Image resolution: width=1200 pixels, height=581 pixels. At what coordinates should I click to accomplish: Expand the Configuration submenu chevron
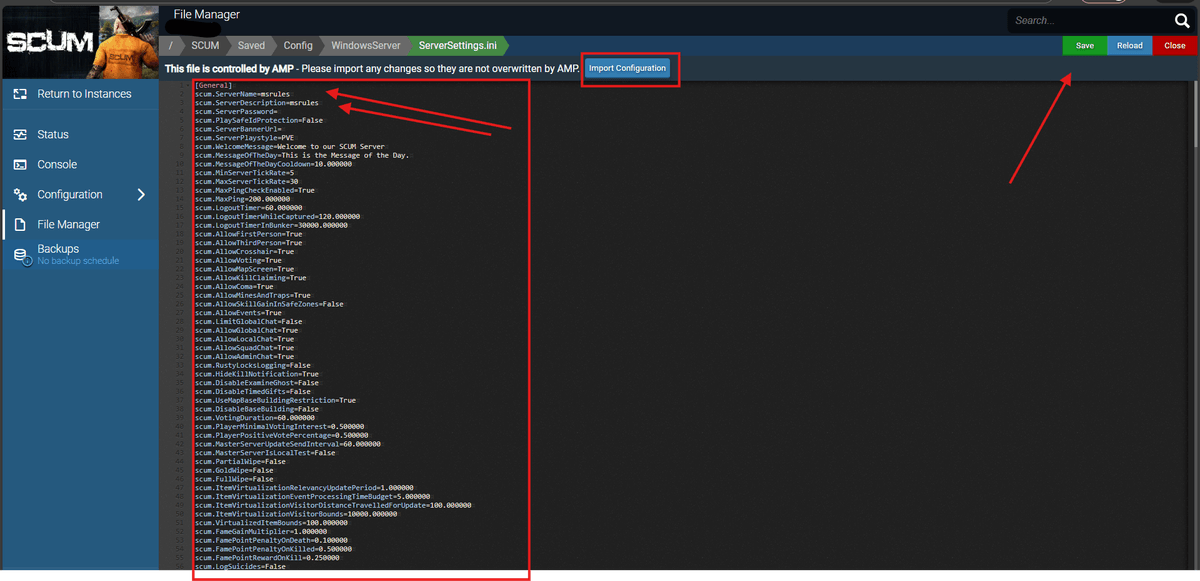click(x=141, y=195)
